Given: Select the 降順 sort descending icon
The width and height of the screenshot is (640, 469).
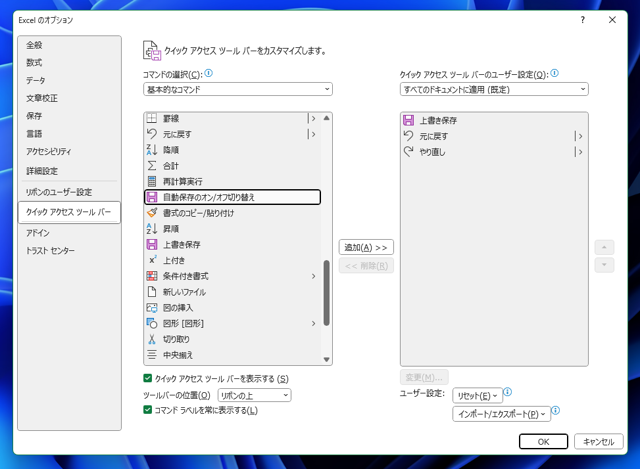Looking at the screenshot, I should point(152,150).
